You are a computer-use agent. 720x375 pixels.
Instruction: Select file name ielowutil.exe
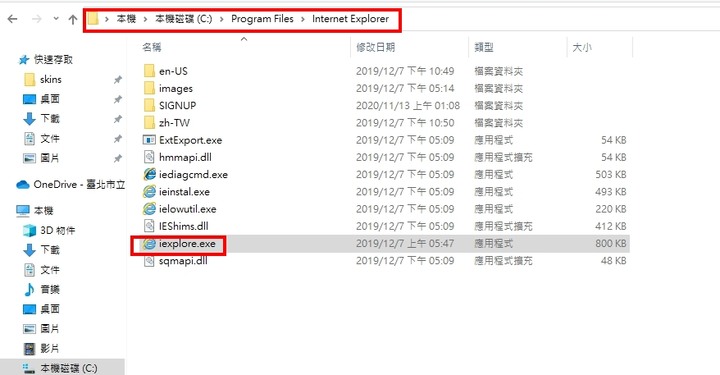[187, 209]
